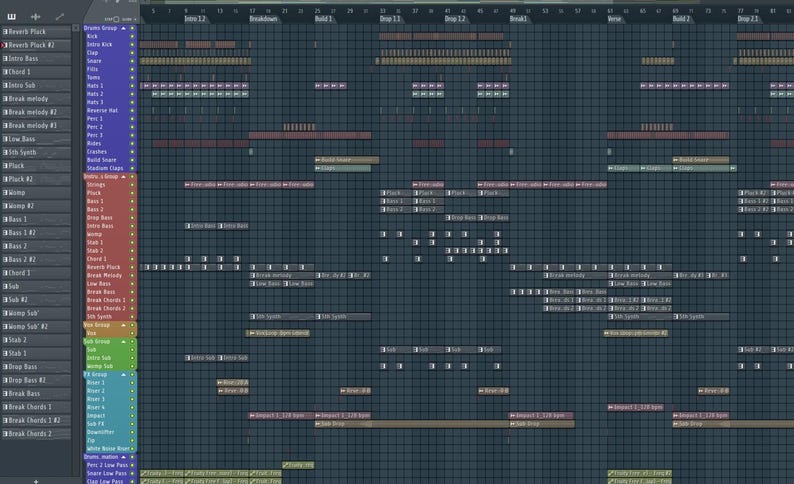Viewport: 794px width, 484px height.
Task: Collapse the Sub Group
Action: [x=123, y=342]
